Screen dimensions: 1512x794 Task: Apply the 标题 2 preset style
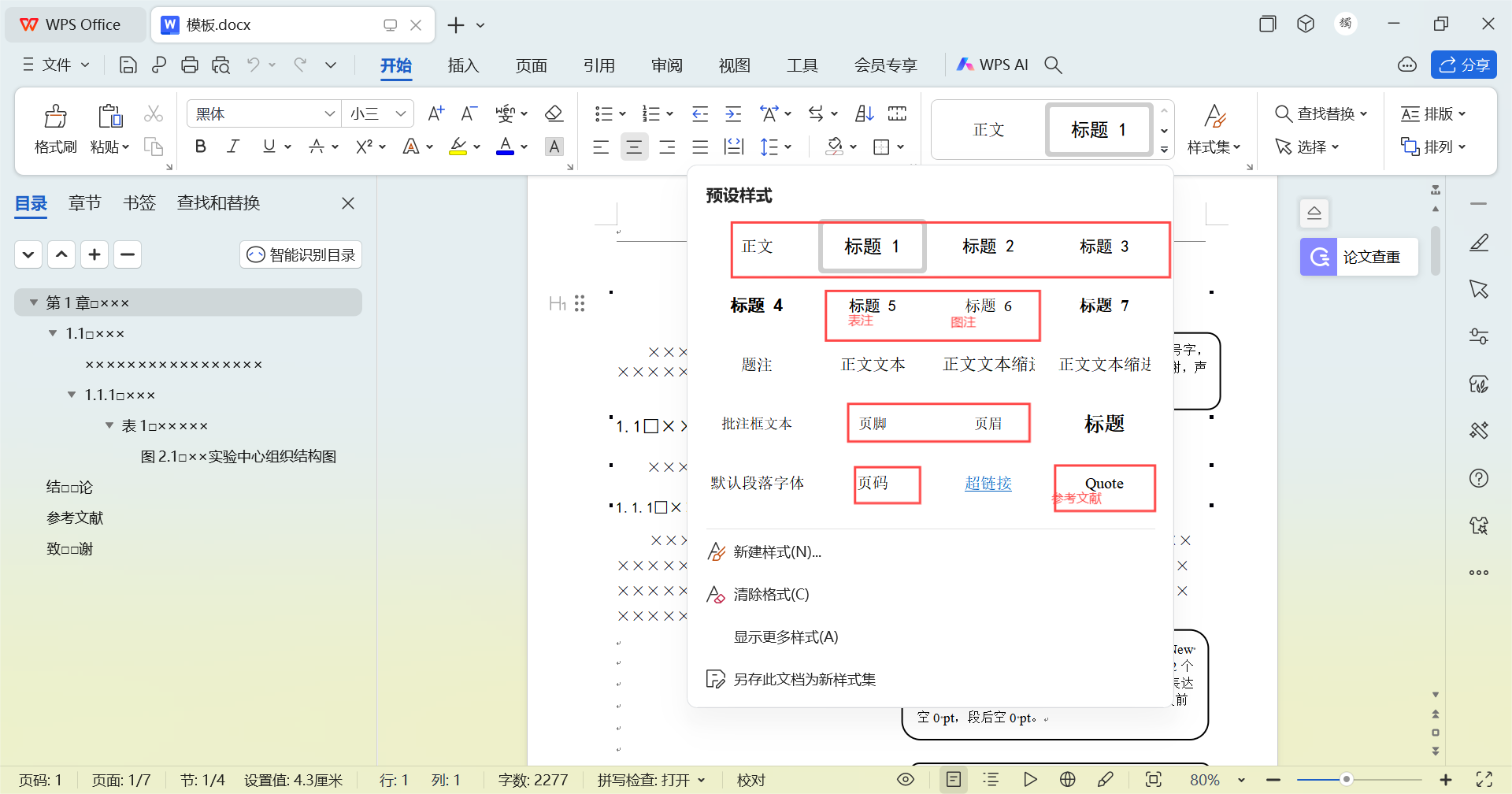[988, 247]
